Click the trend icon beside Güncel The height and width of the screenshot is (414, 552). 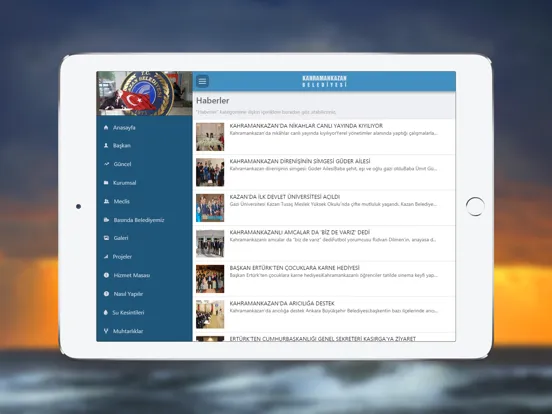(106, 164)
